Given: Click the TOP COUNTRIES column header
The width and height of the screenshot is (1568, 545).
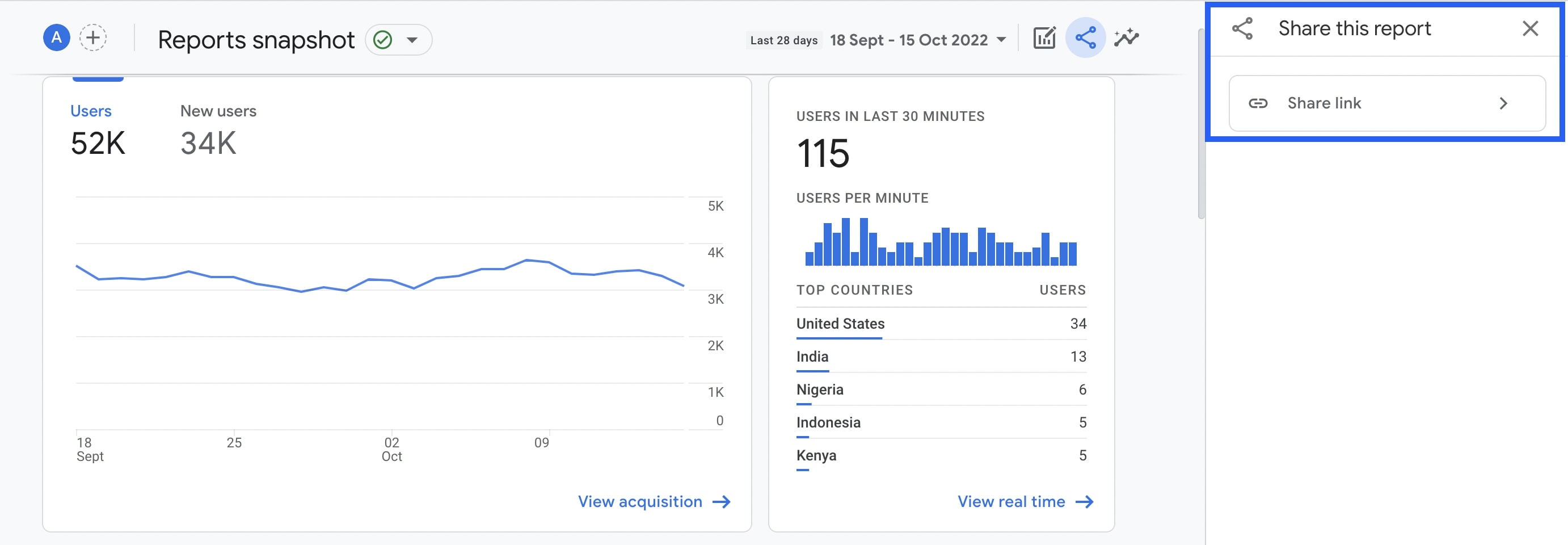Looking at the screenshot, I should point(854,291).
